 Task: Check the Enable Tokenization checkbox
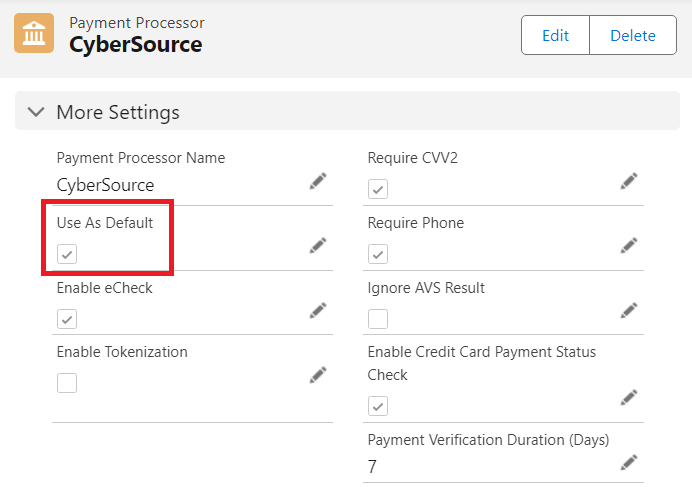point(67,383)
